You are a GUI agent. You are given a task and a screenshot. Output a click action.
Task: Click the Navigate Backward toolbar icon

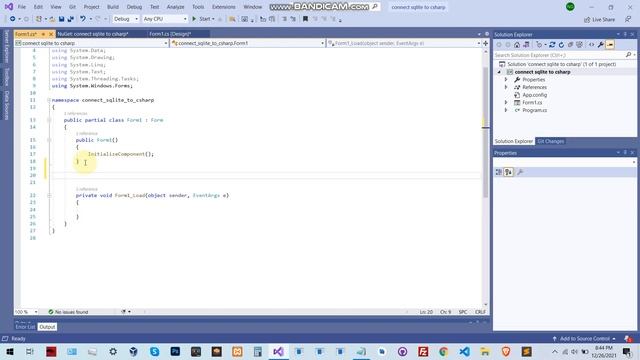13,19
